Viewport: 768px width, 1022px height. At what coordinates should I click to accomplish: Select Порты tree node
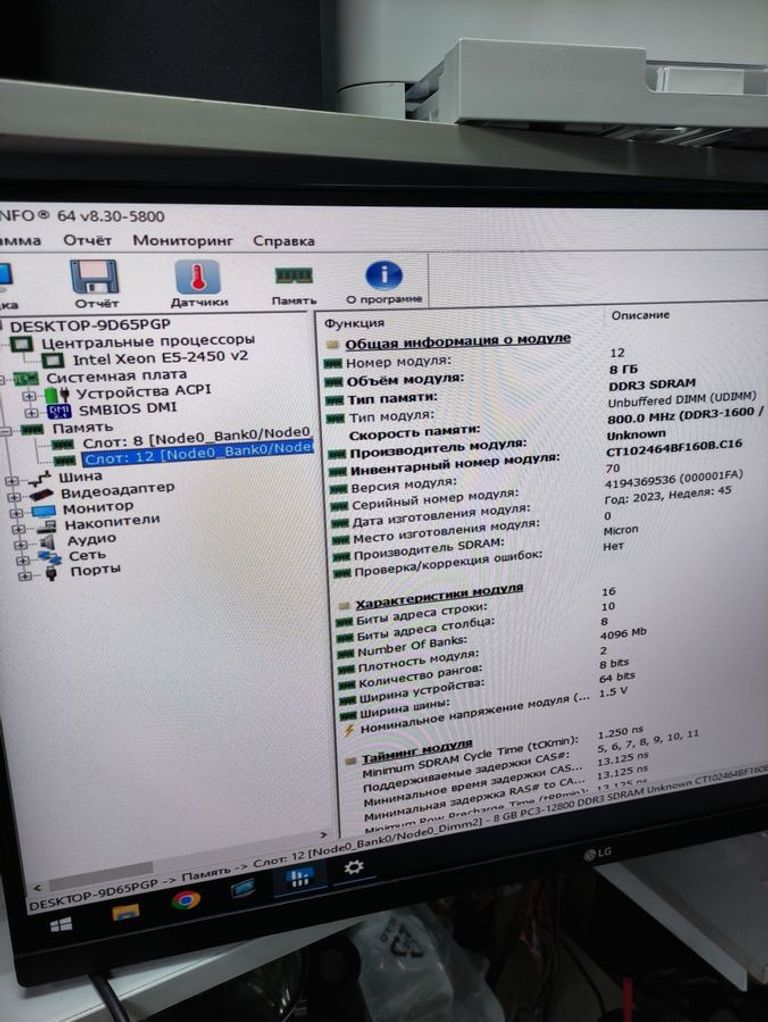coord(95,571)
